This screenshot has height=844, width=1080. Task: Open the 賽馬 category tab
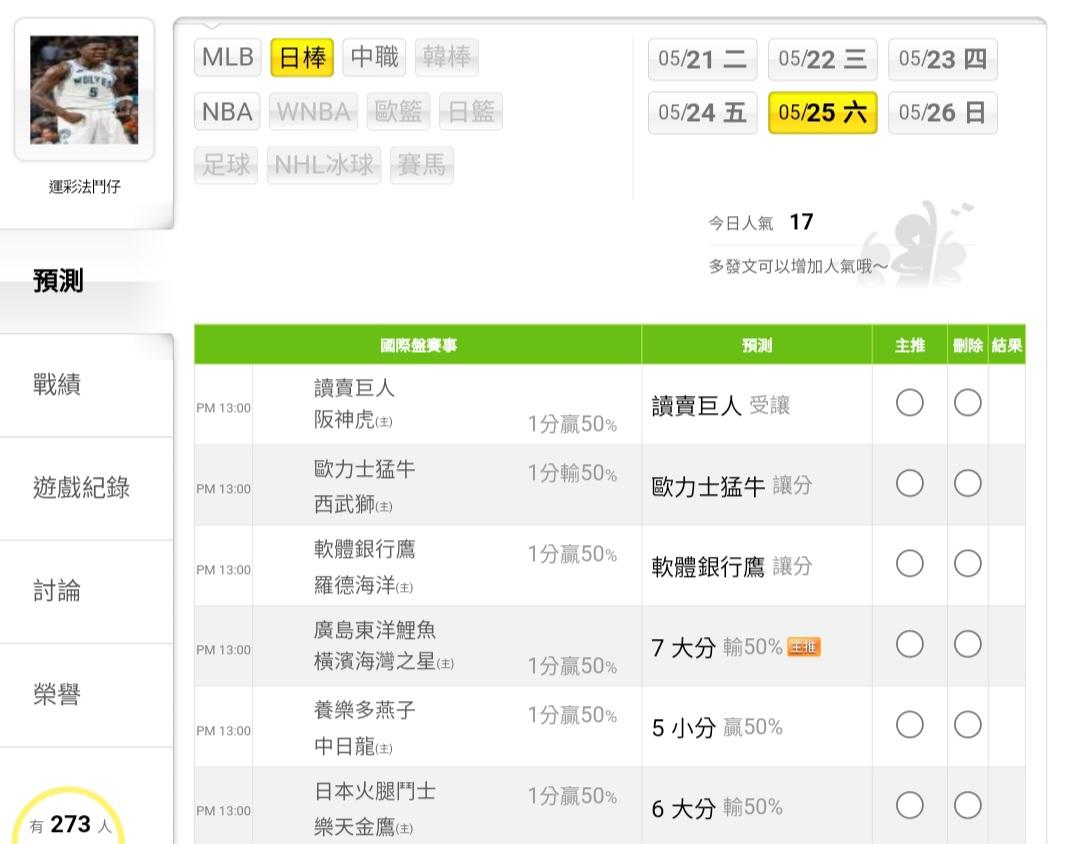coord(422,165)
